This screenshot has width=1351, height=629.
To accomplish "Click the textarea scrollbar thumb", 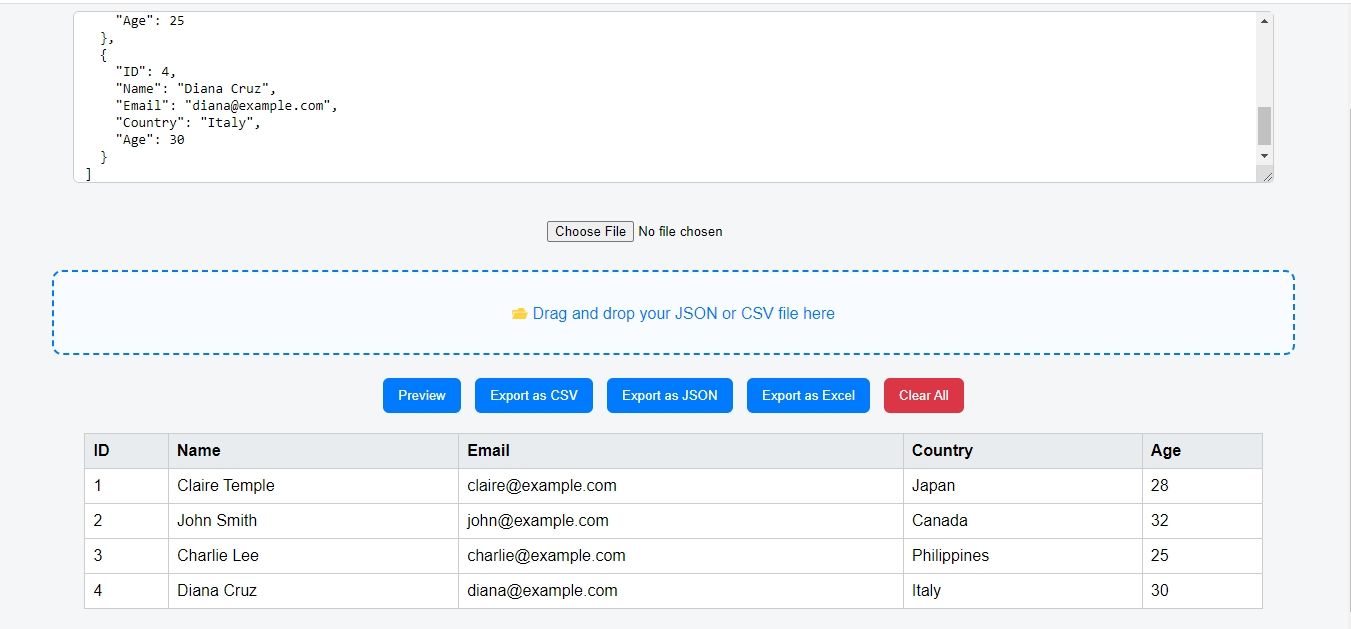I will coord(1264,126).
